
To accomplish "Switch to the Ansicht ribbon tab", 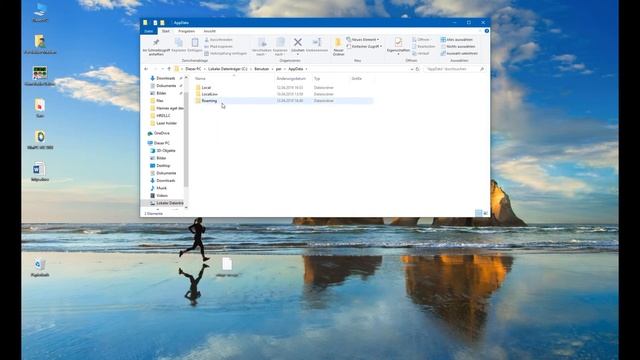I will pyautogui.click(x=209, y=31).
